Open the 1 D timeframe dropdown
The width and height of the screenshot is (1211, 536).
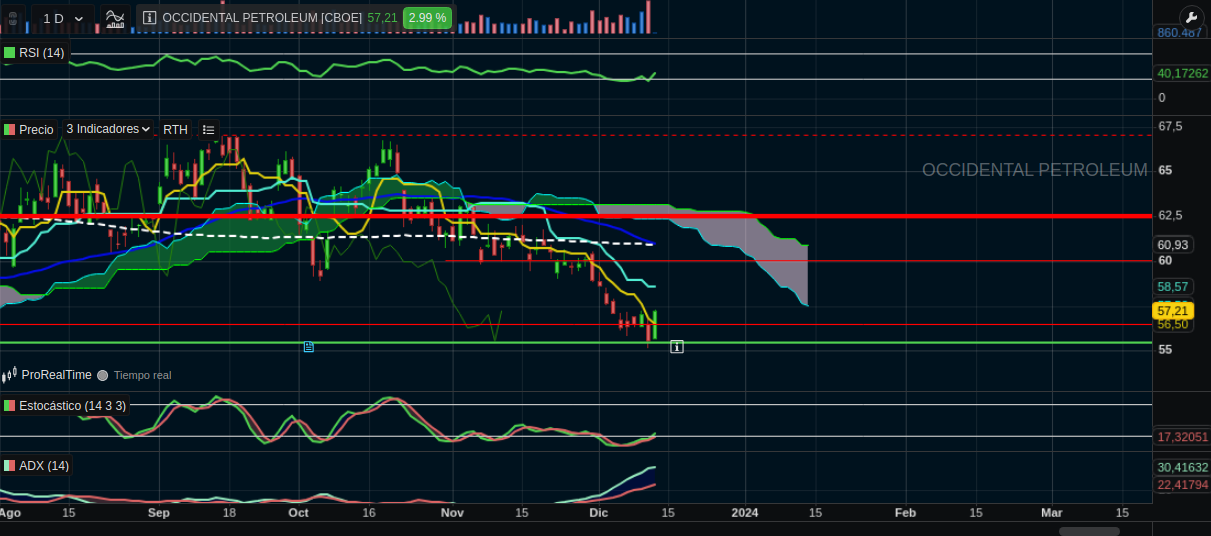[x=63, y=18]
